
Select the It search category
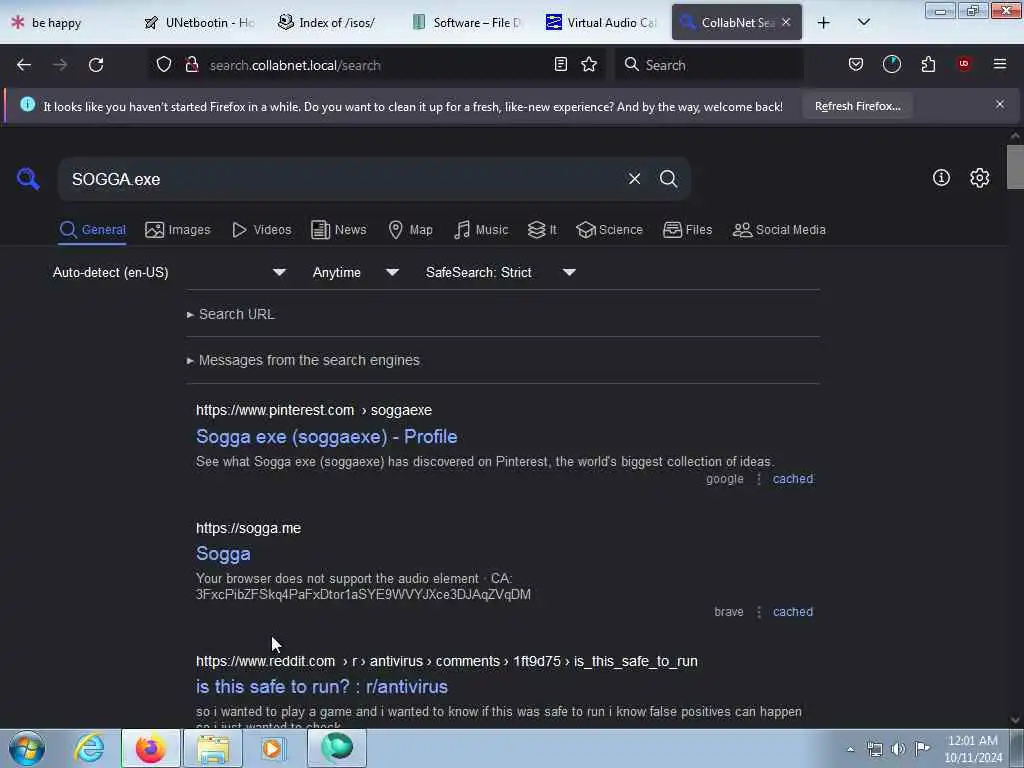pos(542,230)
